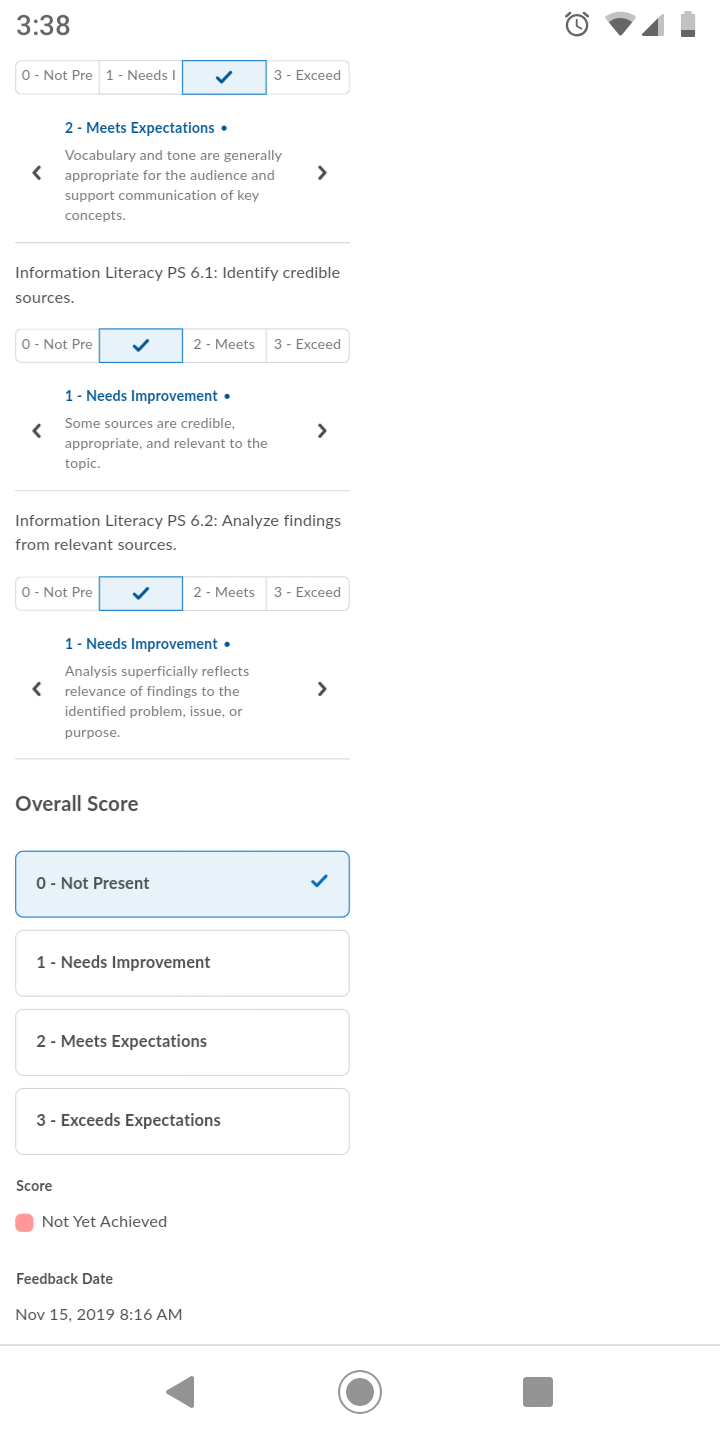This screenshot has height=1440, width=720.
Task: Choose overall score 3 - Exceeds Expectations
Action: tap(182, 1121)
